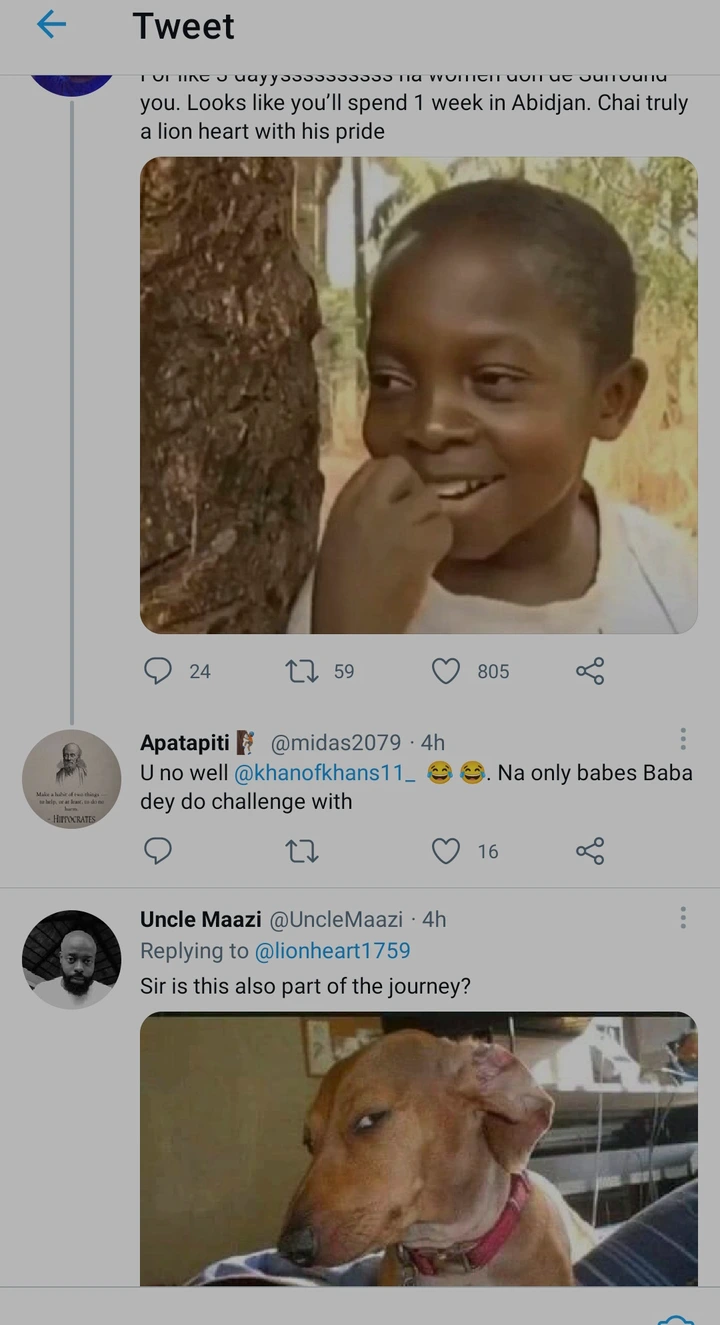720x1325 pixels.
Task: Reply to the Abidjan lion heart tweet
Action: [158, 670]
